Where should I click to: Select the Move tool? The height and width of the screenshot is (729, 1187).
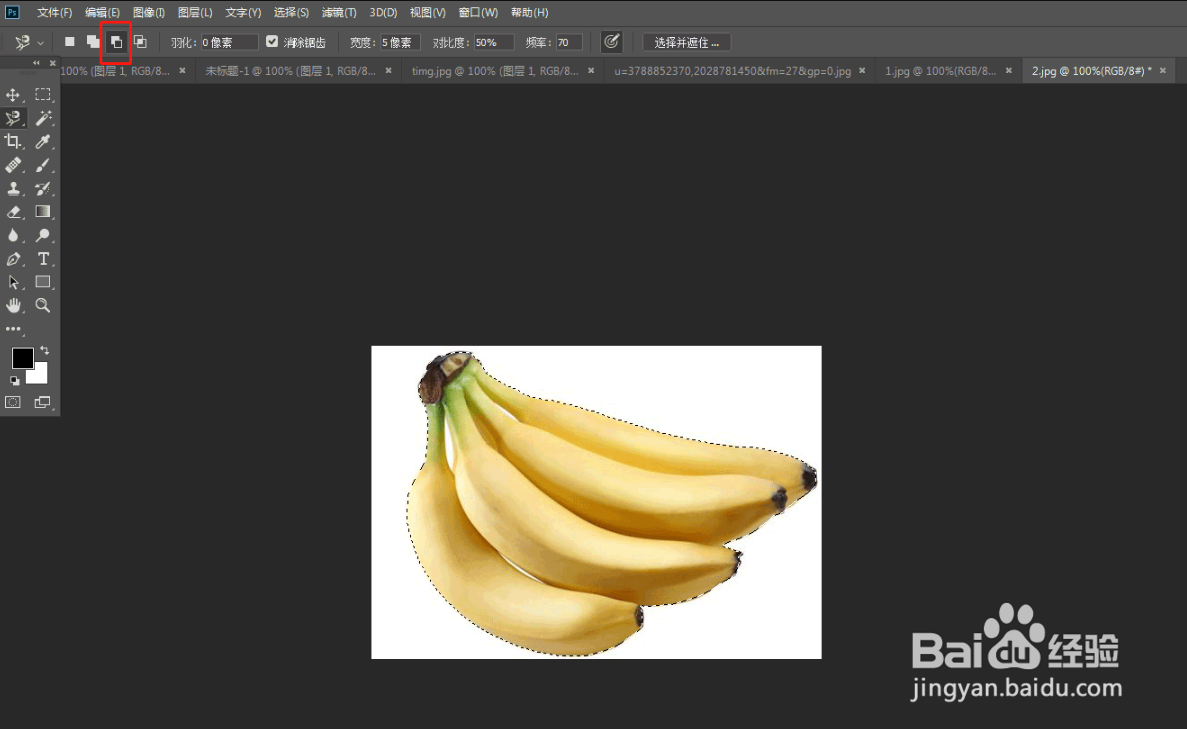tap(14, 95)
